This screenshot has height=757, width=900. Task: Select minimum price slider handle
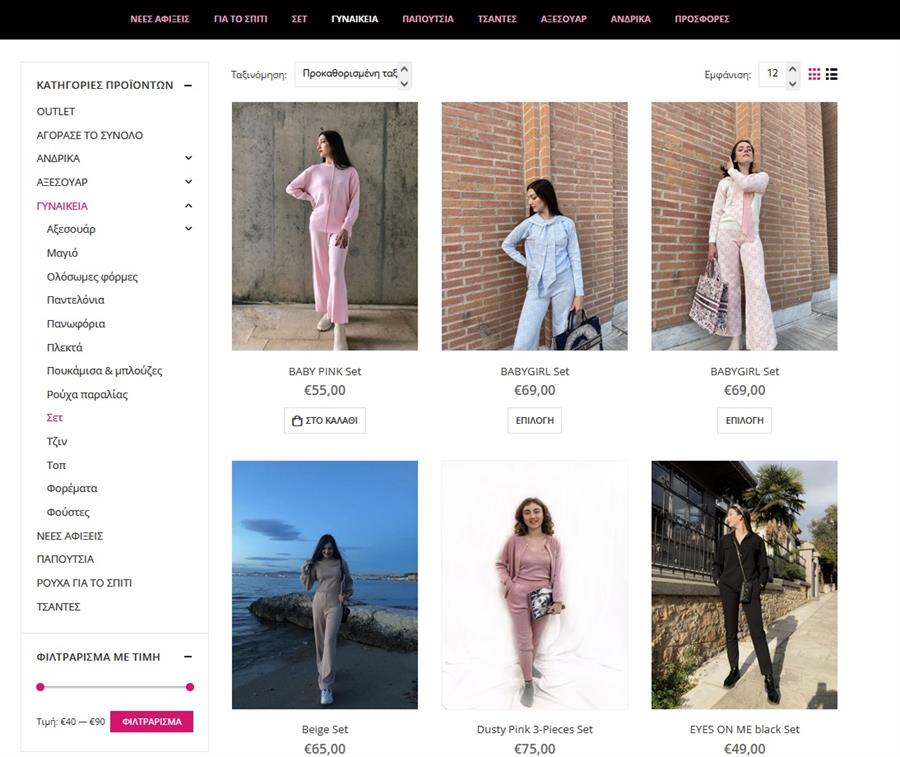pyautogui.click(x=40, y=687)
